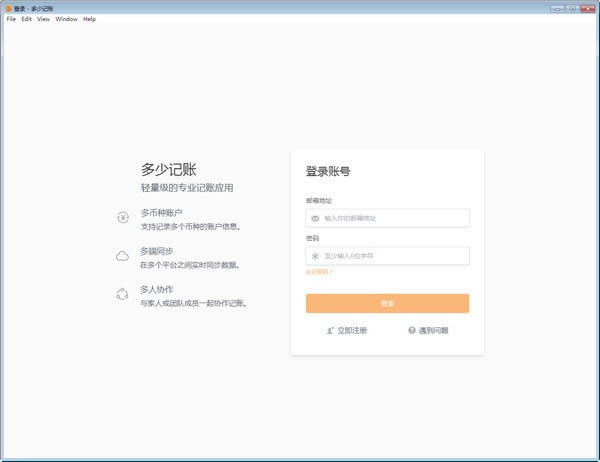Click the app icon in the title bar
Viewport: 600px width, 462px height.
(x=7, y=7)
